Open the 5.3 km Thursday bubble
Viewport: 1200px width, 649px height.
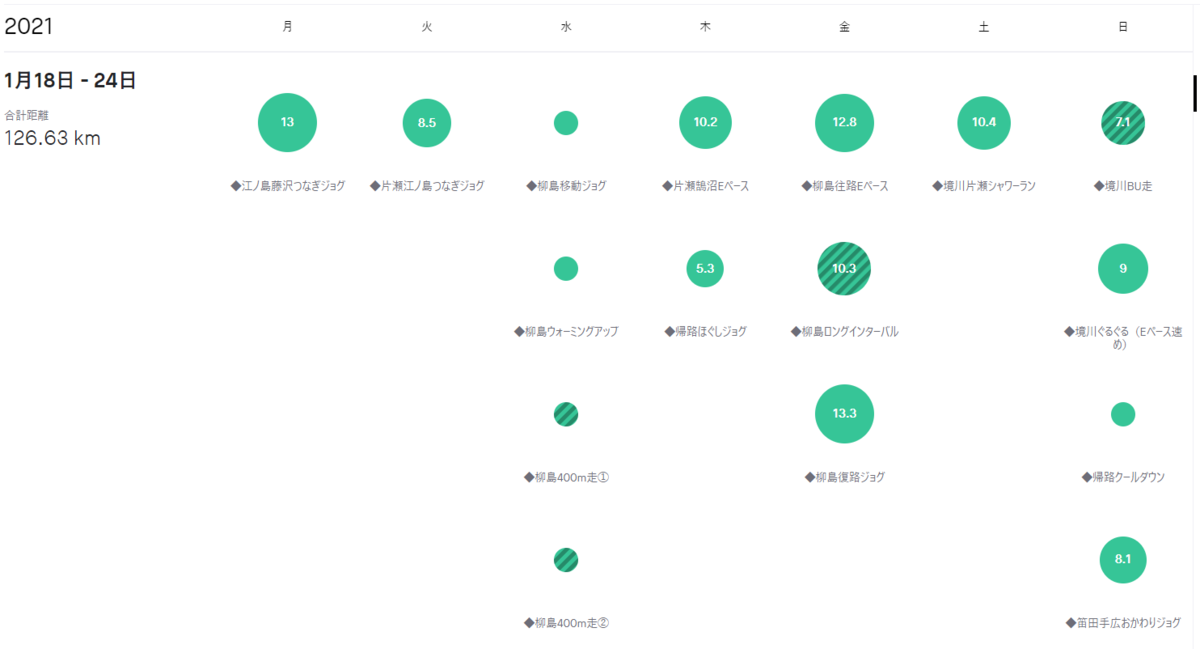click(705, 268)
